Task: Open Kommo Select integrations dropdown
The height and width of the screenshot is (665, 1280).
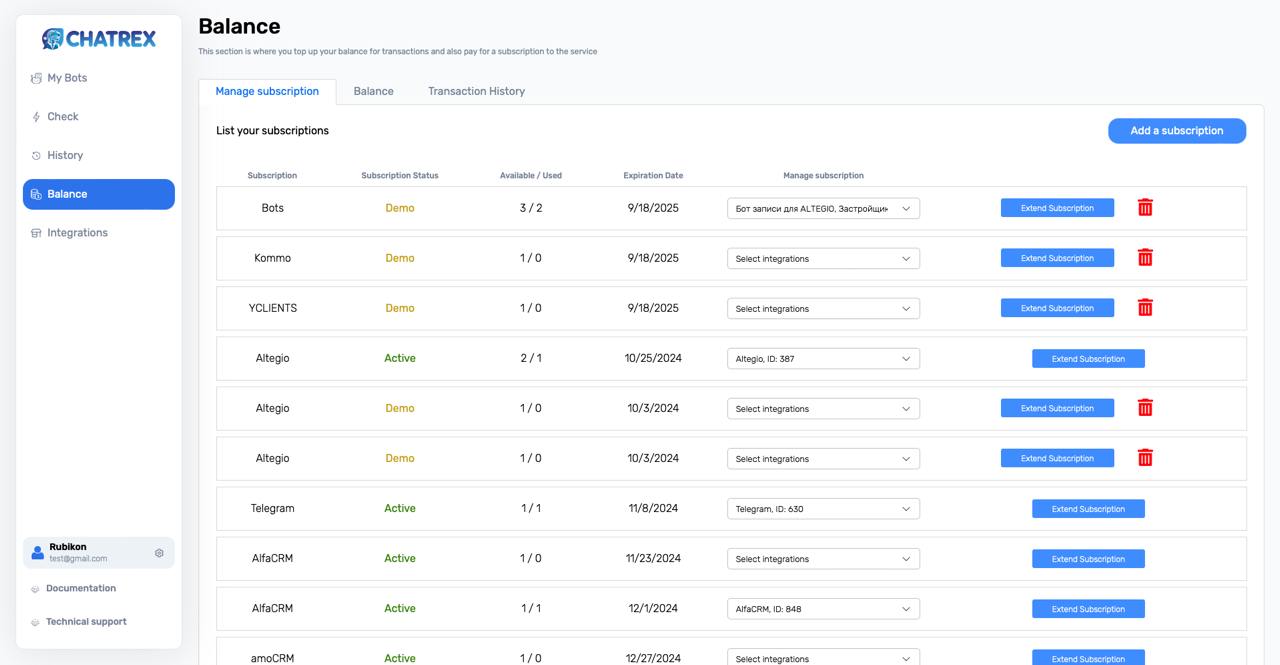Action: pyautogui.click(x=823, y=258)
